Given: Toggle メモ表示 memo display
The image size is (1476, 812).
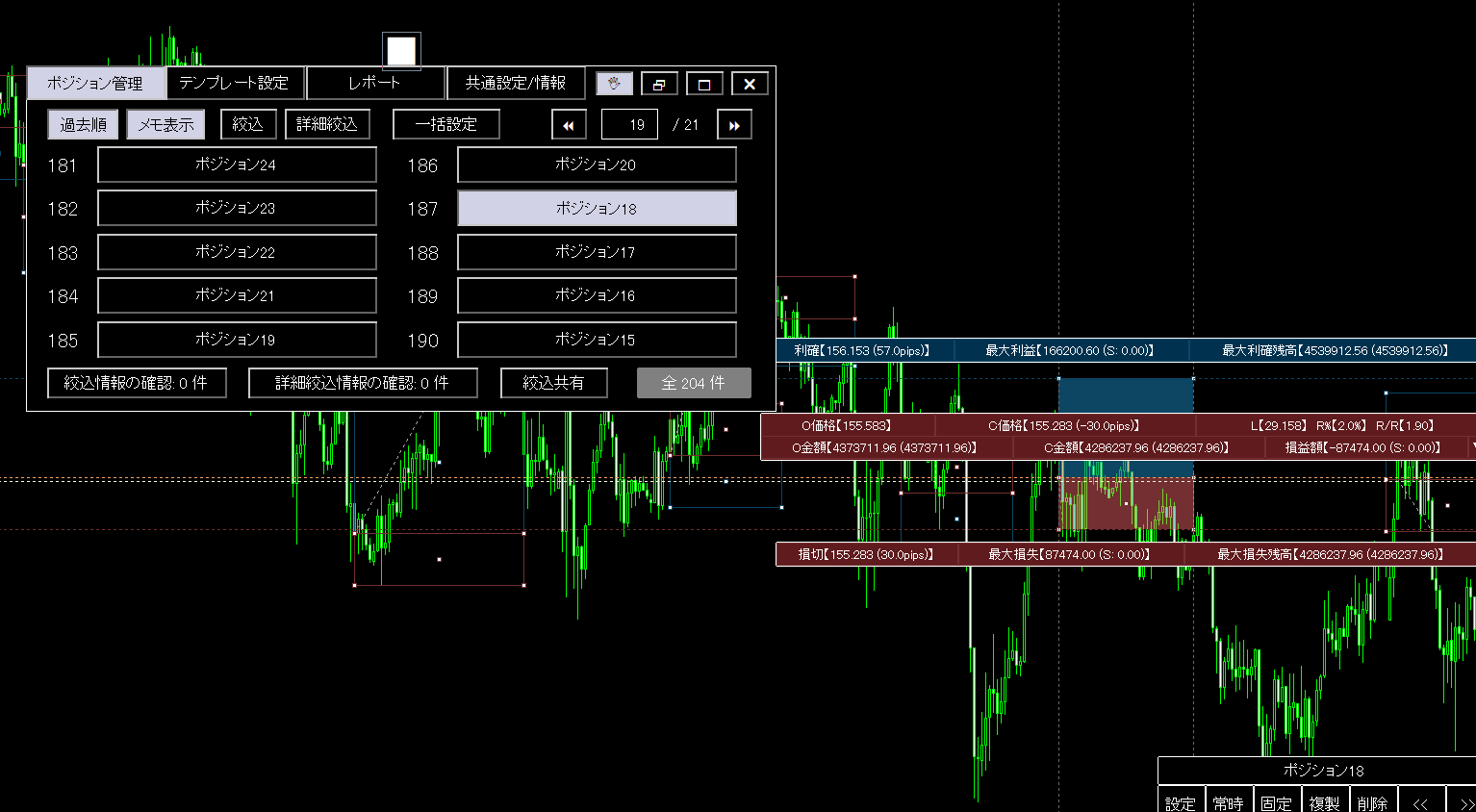Looking at the screenshot, I should [x=165, y=124].
